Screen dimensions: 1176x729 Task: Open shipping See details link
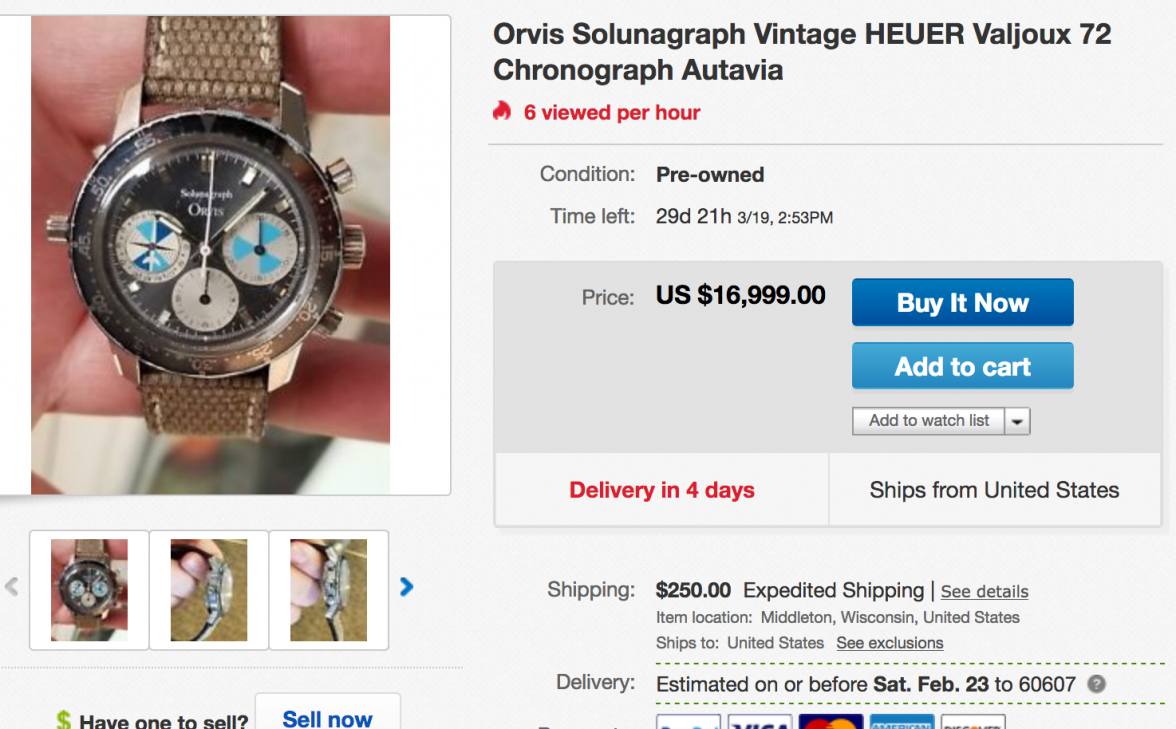[984, 591]
